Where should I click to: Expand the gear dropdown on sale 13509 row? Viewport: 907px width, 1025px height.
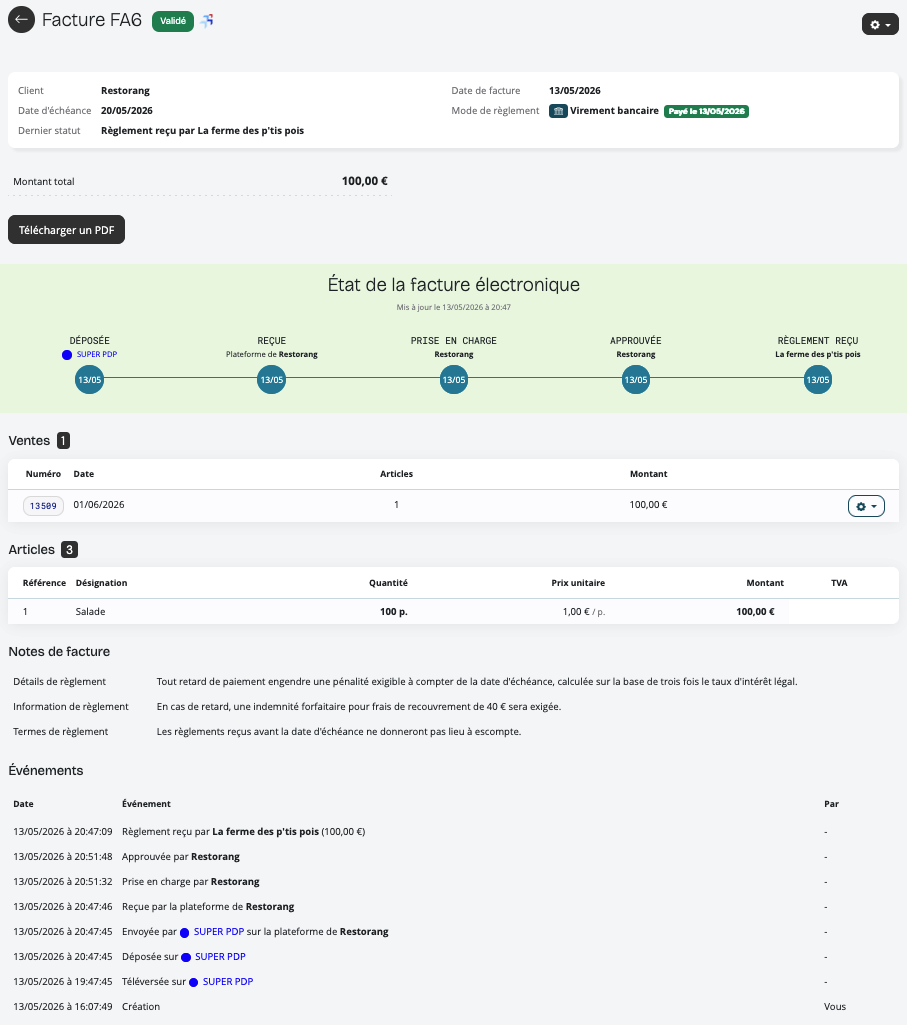[x=866, y=506]
